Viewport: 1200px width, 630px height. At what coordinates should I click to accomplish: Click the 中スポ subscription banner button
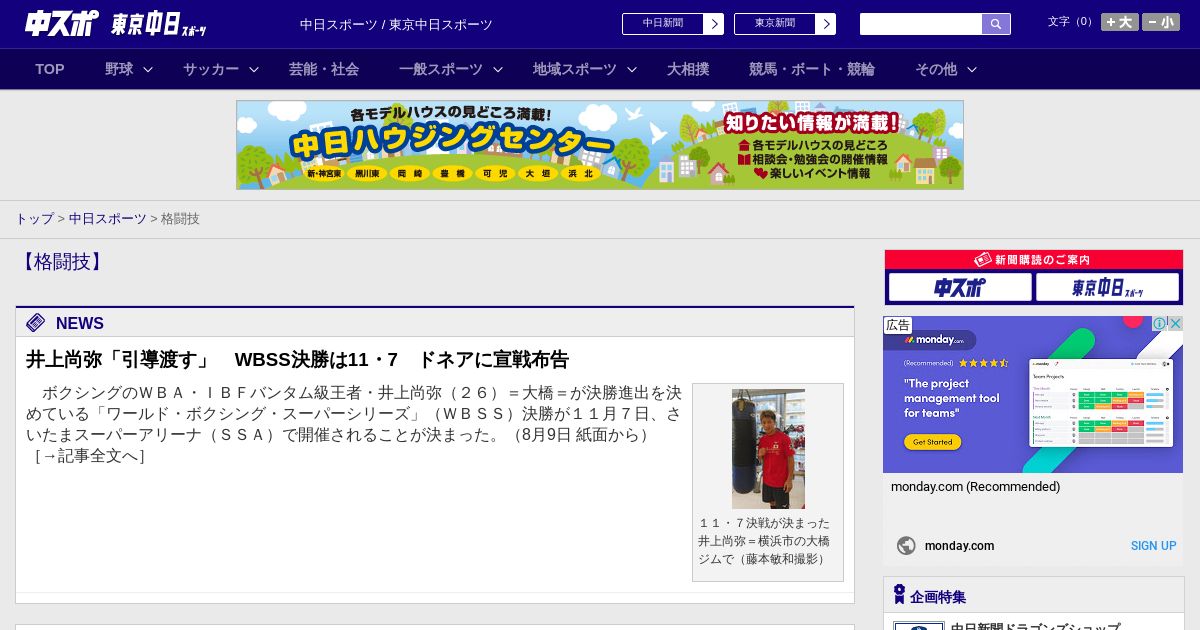click(x=960, y=287)
